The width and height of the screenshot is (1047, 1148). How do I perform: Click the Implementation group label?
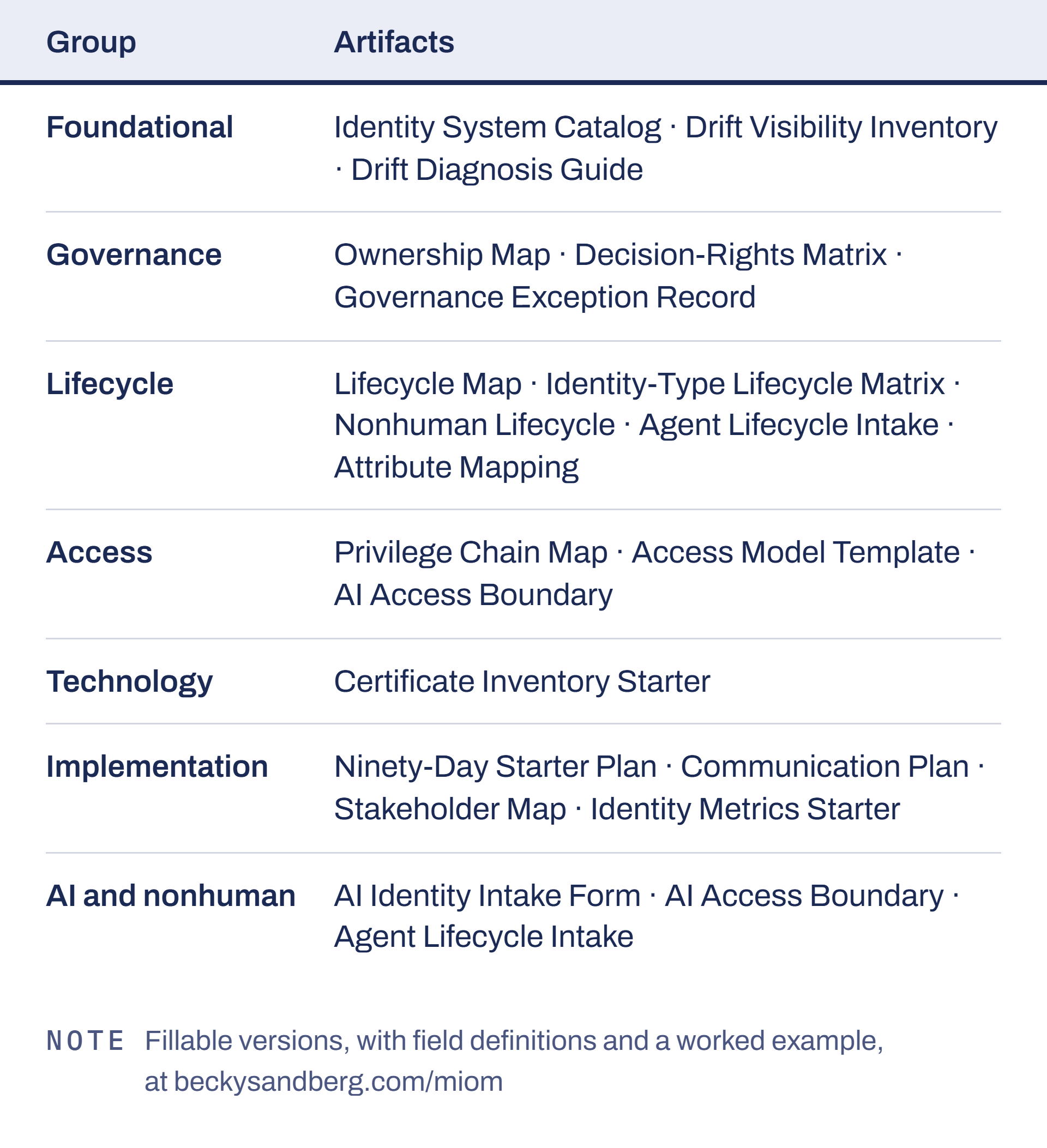[x=157, y=767]
